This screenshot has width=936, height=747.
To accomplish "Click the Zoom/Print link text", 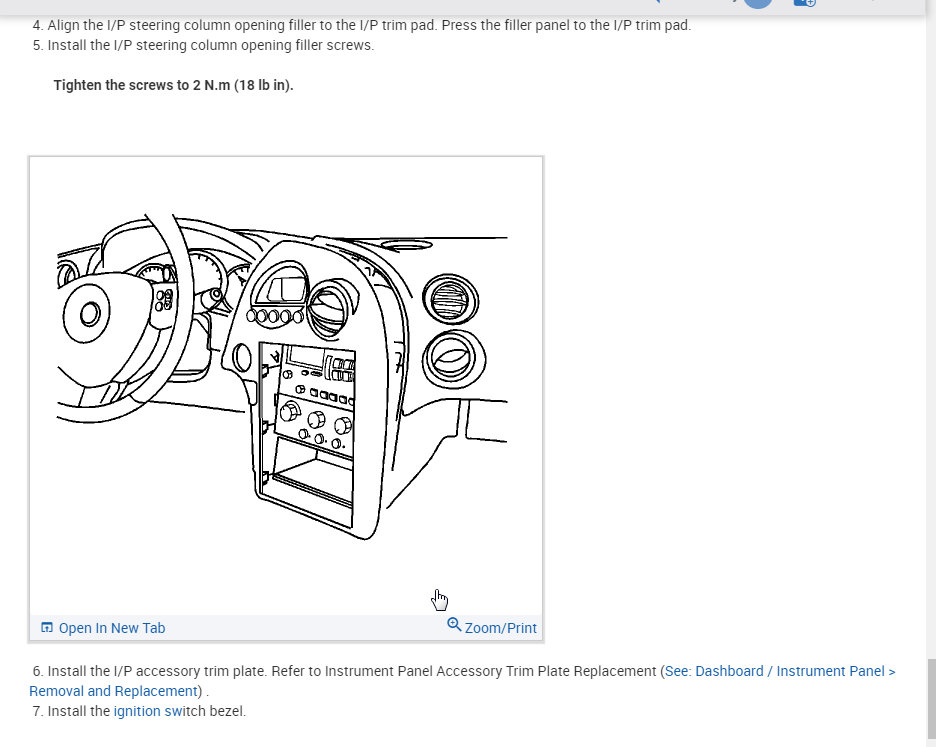I will [x=500, y=628].
